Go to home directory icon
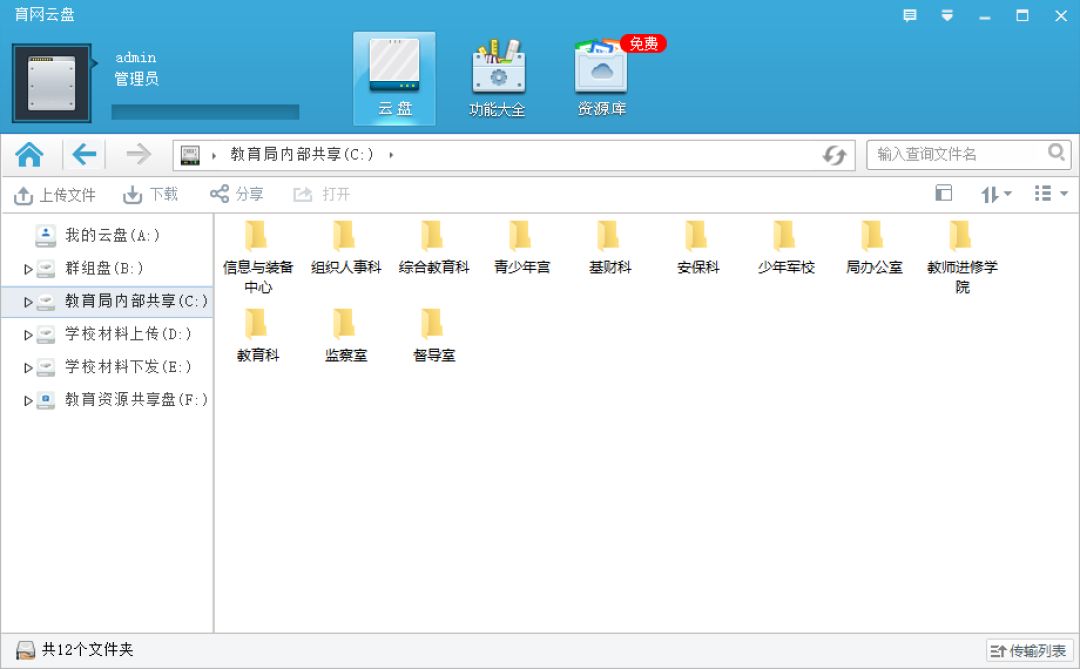 (30, 154)
